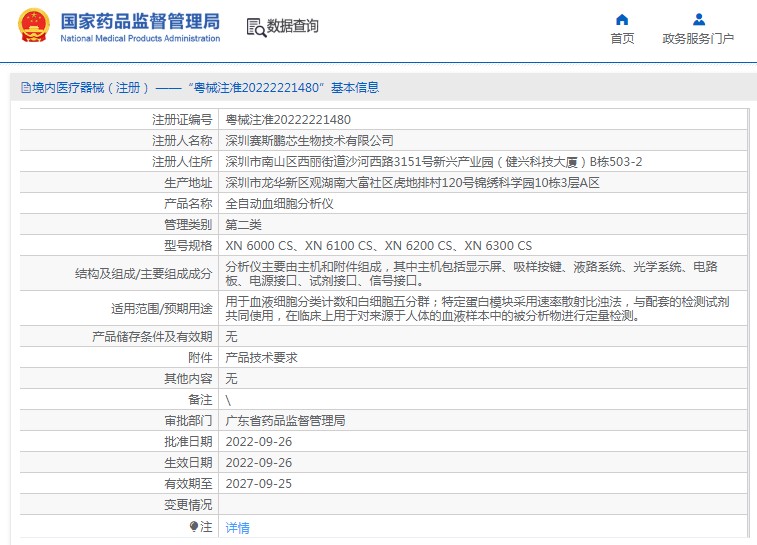
Task: Click National Medical Products Administration subtitle
Action: pyautogui.click(x=140, y=39)
